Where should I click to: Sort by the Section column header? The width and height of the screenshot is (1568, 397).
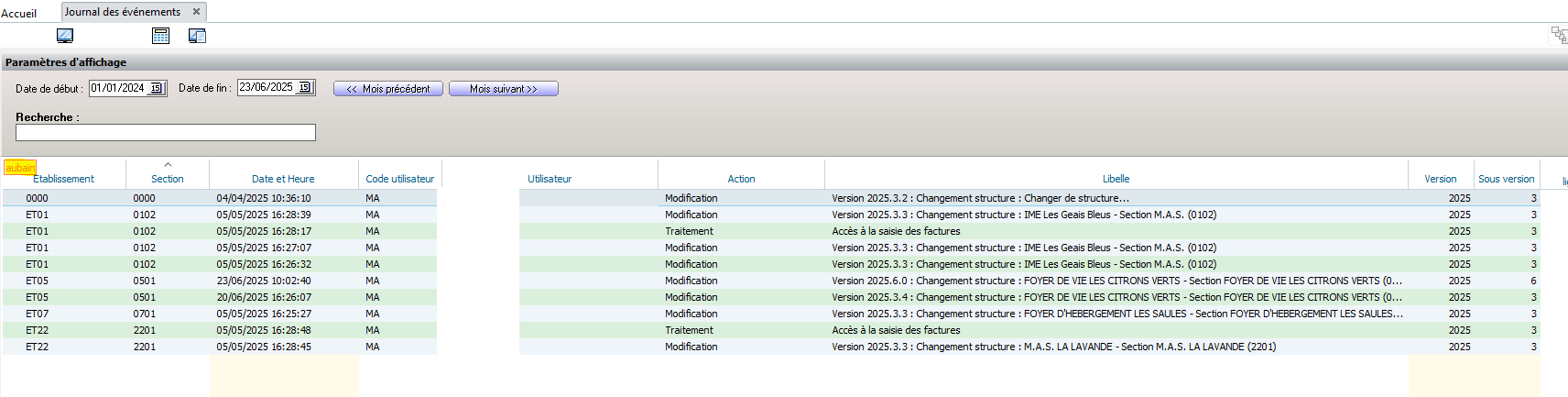(168, 179)
